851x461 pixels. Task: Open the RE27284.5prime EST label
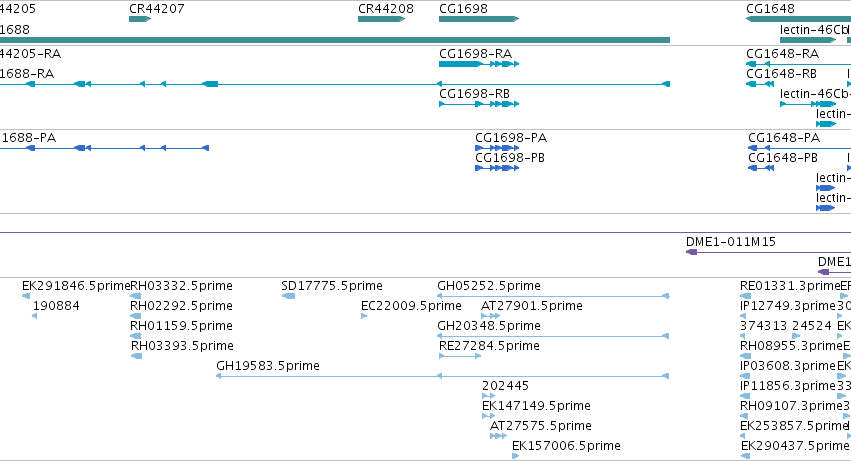(x=489, y=346)
